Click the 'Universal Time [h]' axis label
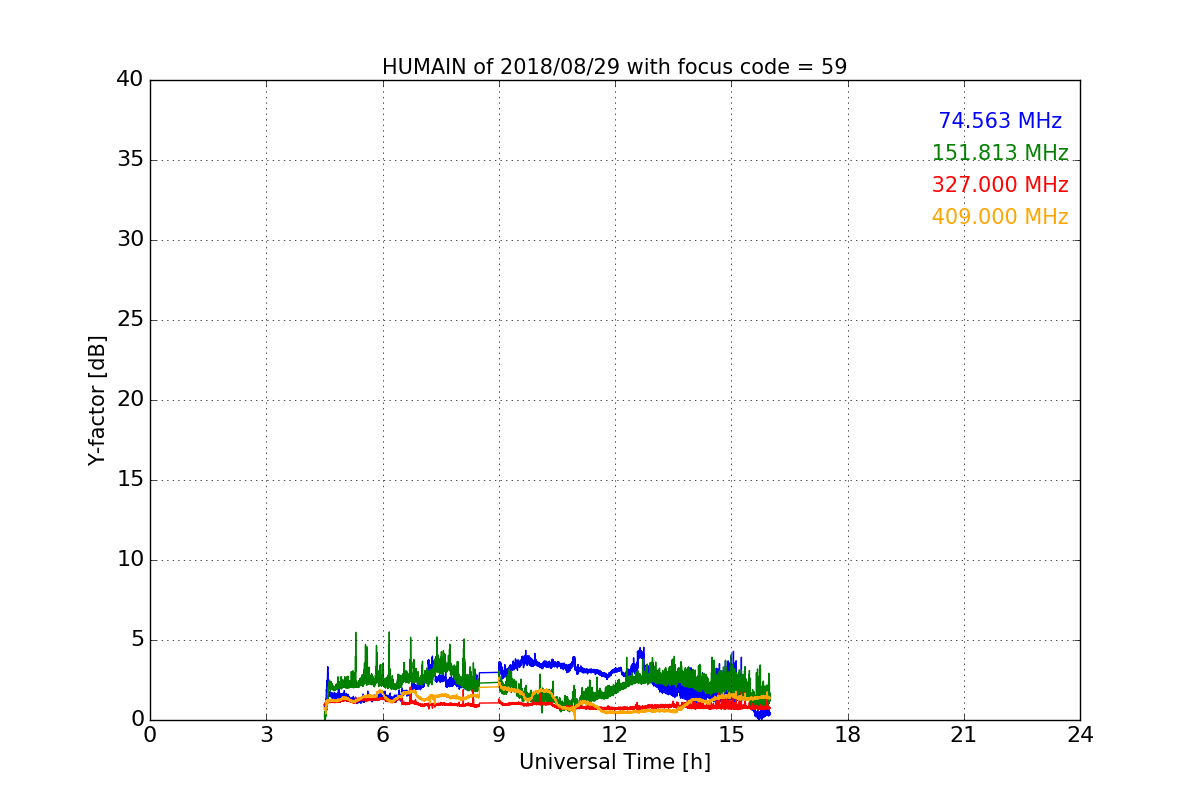 pyautogui.click(x=614, y=762)
